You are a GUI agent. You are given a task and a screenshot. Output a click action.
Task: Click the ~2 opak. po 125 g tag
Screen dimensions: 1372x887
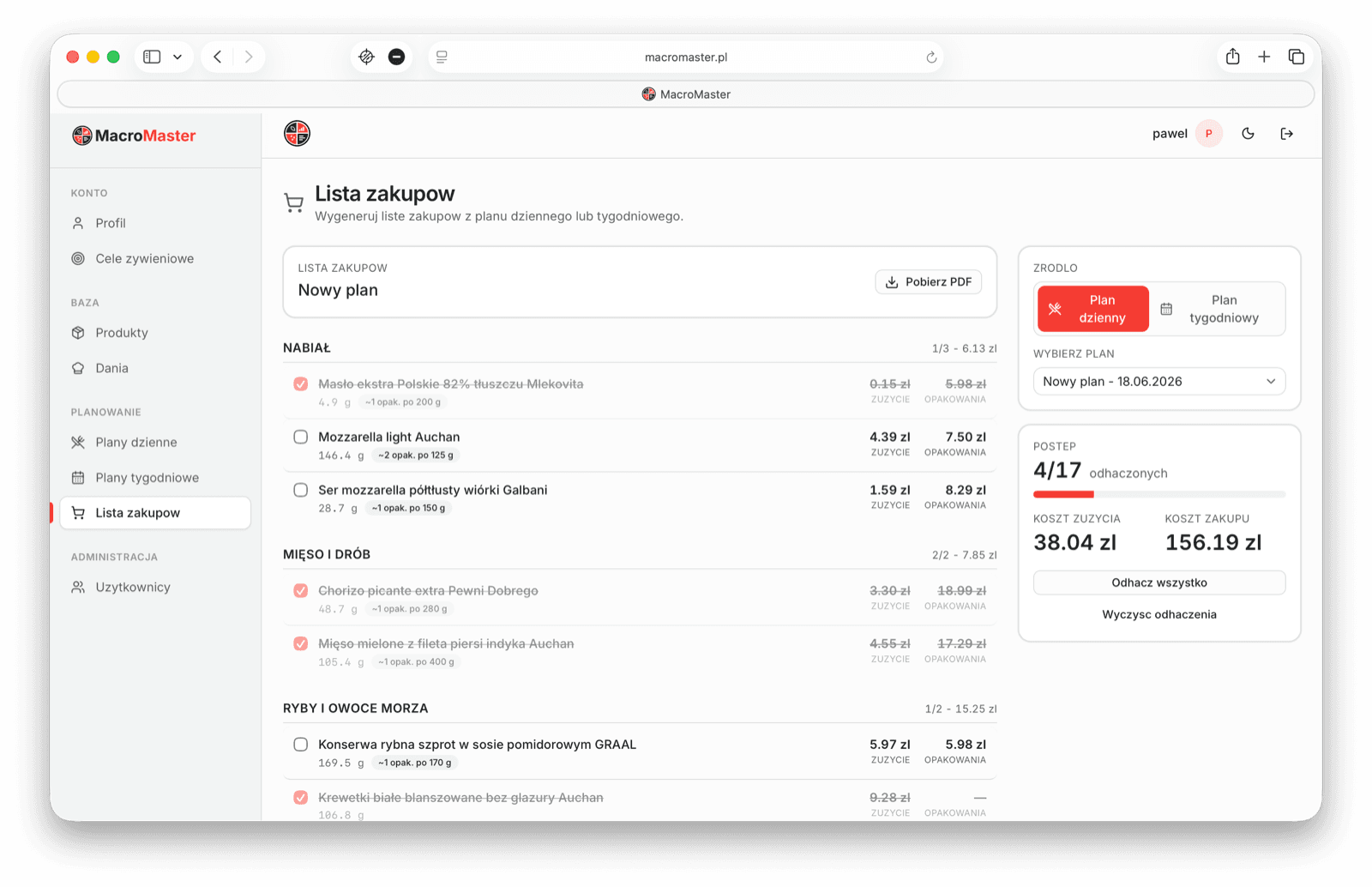(416, 456)
